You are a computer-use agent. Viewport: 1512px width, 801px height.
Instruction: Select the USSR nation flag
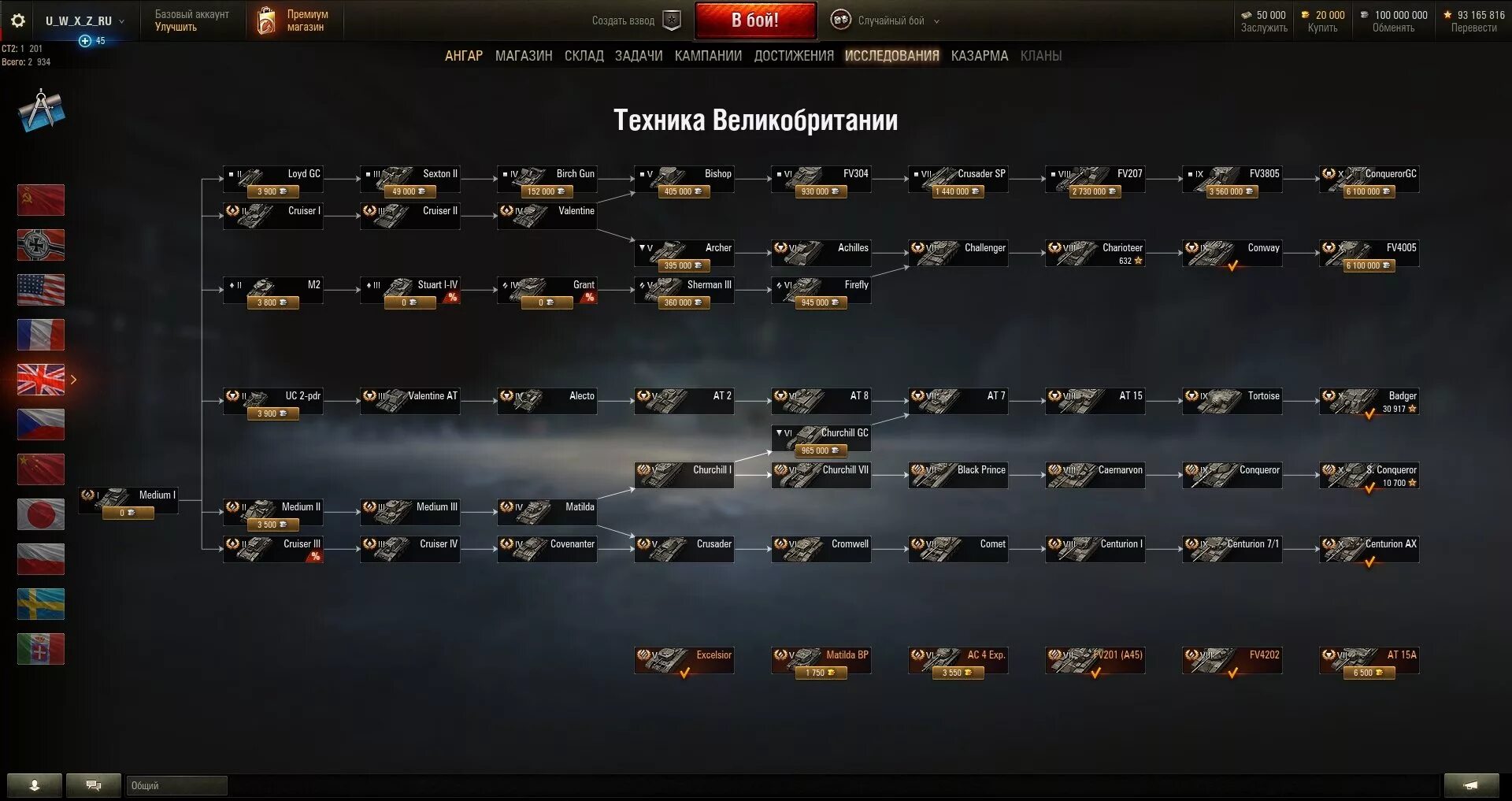pyautogui.click(x=41, y=200)
